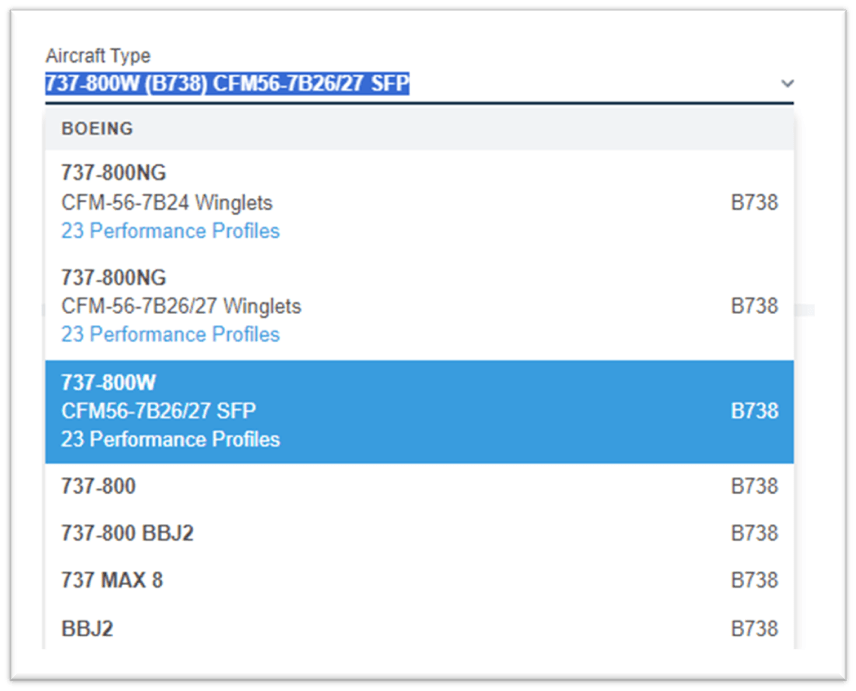Pick the 737-800 BBJ2 aircraft
This screenshot has height=691, width=856.
(x=419, y=533)
